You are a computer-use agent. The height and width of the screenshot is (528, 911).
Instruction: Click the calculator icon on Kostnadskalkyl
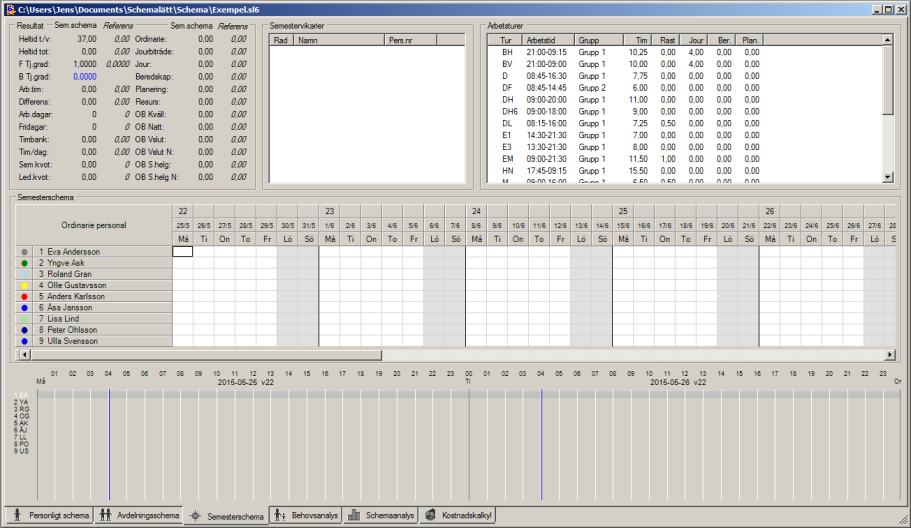431,515
